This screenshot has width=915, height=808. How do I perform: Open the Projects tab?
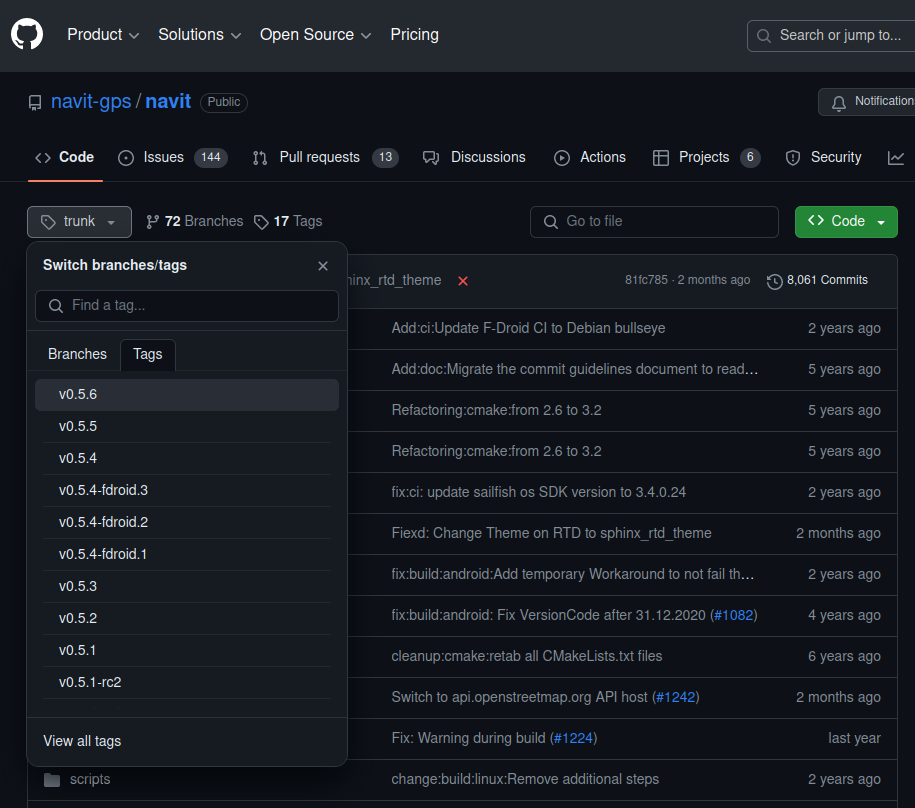(706, 158)
